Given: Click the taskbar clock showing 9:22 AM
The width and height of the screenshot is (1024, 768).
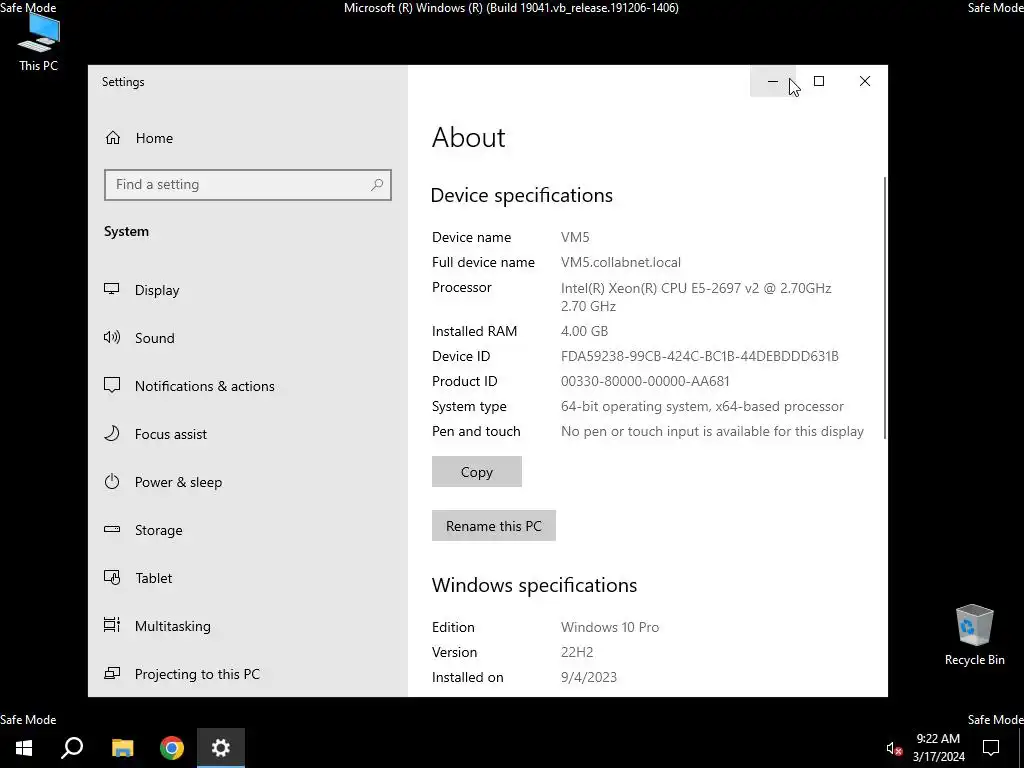Looking at the screenshot, I should 938,748.
